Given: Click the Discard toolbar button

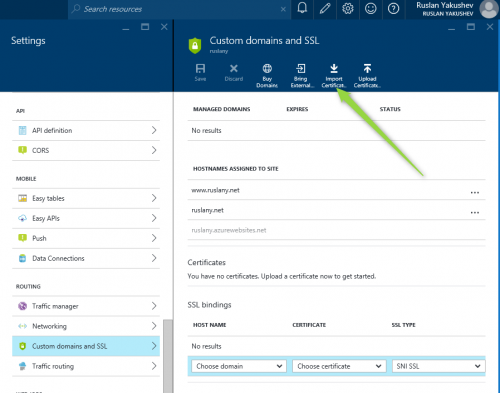Looking at the screenshot, I should pos(234,72).
